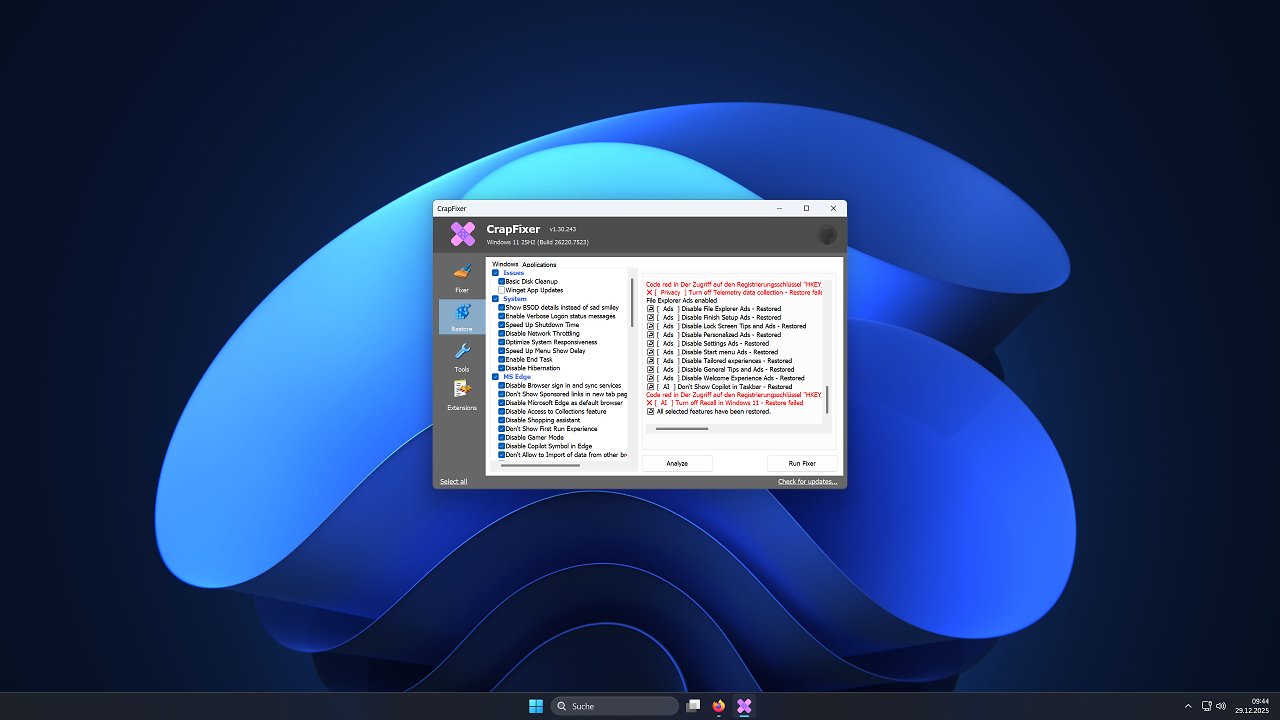Select 'Disable Tailored experiences - Restored' log entry

tap(719, 361)
